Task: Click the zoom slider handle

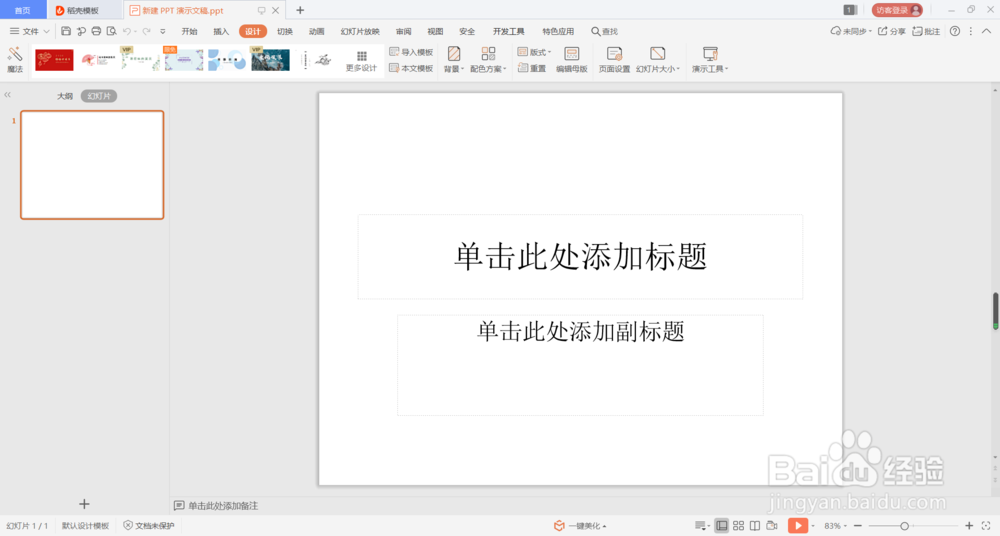Action: point(904,526)
